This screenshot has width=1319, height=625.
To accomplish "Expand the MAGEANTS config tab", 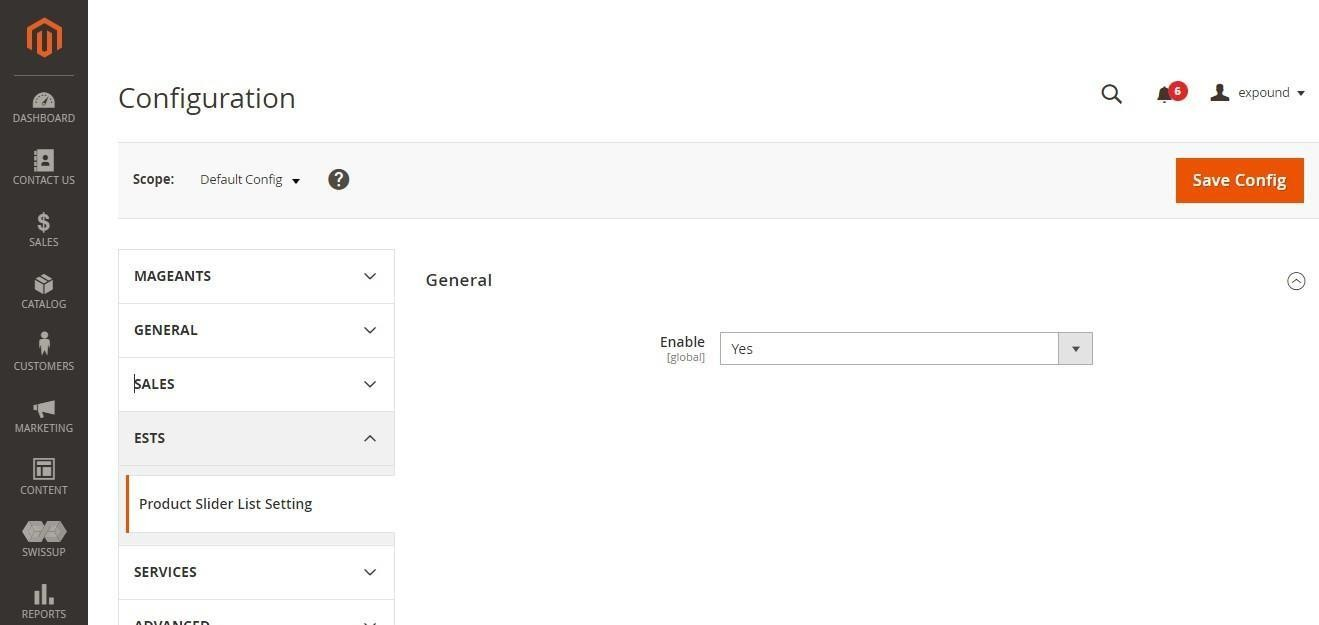I will (256, 276).
